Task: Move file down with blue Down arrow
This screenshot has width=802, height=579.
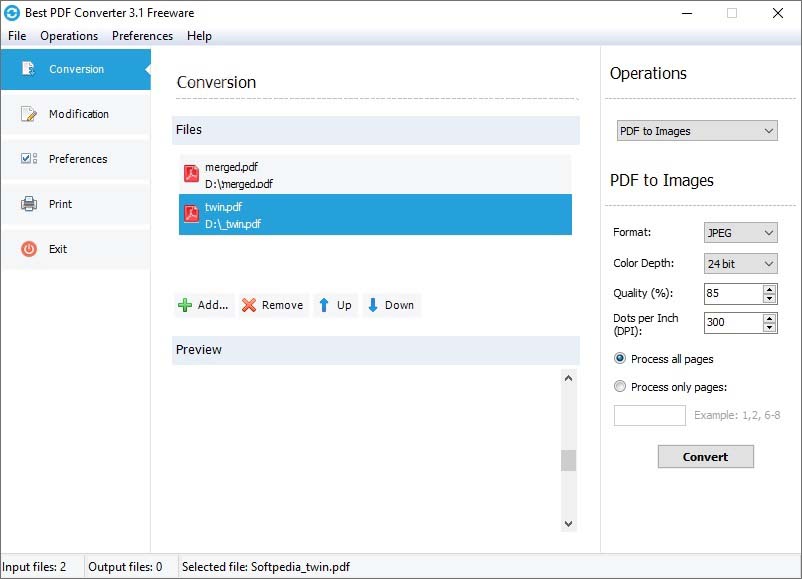Action: pyautogui.click(x=372, y=305)
